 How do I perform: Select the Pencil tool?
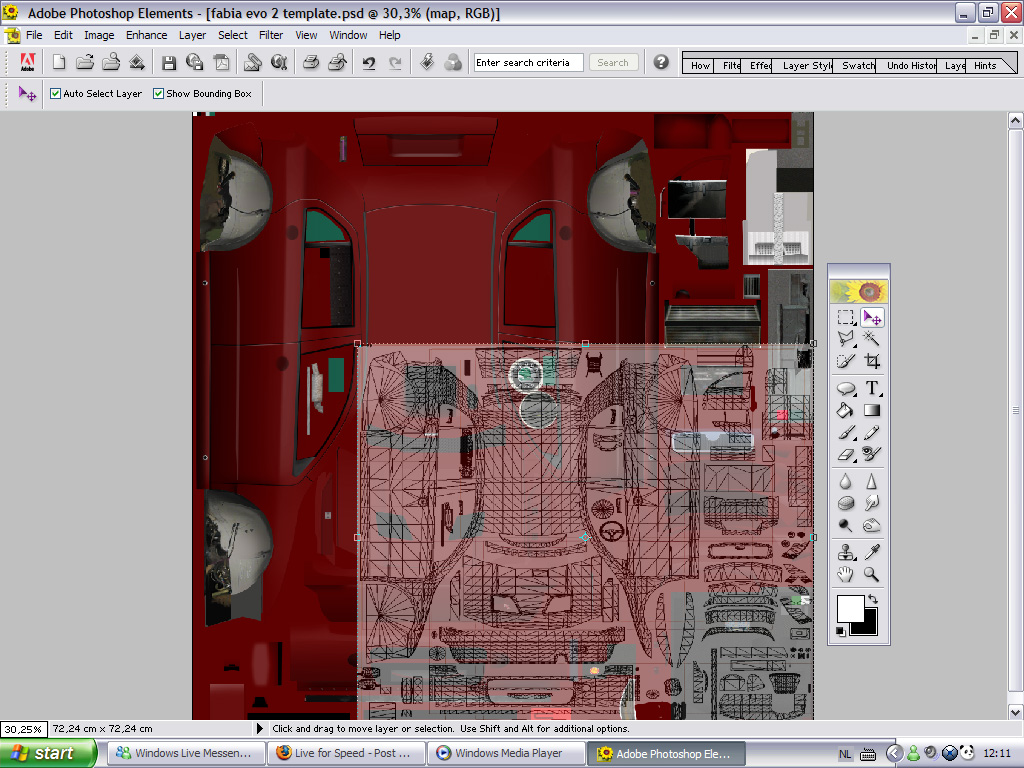point(872,432)
